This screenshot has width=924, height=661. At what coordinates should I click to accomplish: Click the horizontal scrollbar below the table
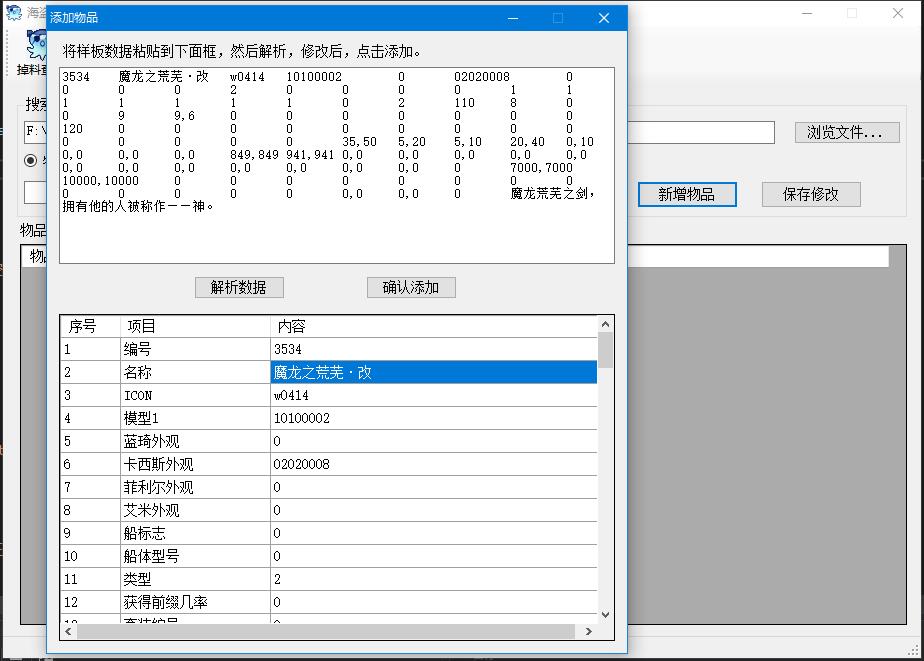coord(330,631)
